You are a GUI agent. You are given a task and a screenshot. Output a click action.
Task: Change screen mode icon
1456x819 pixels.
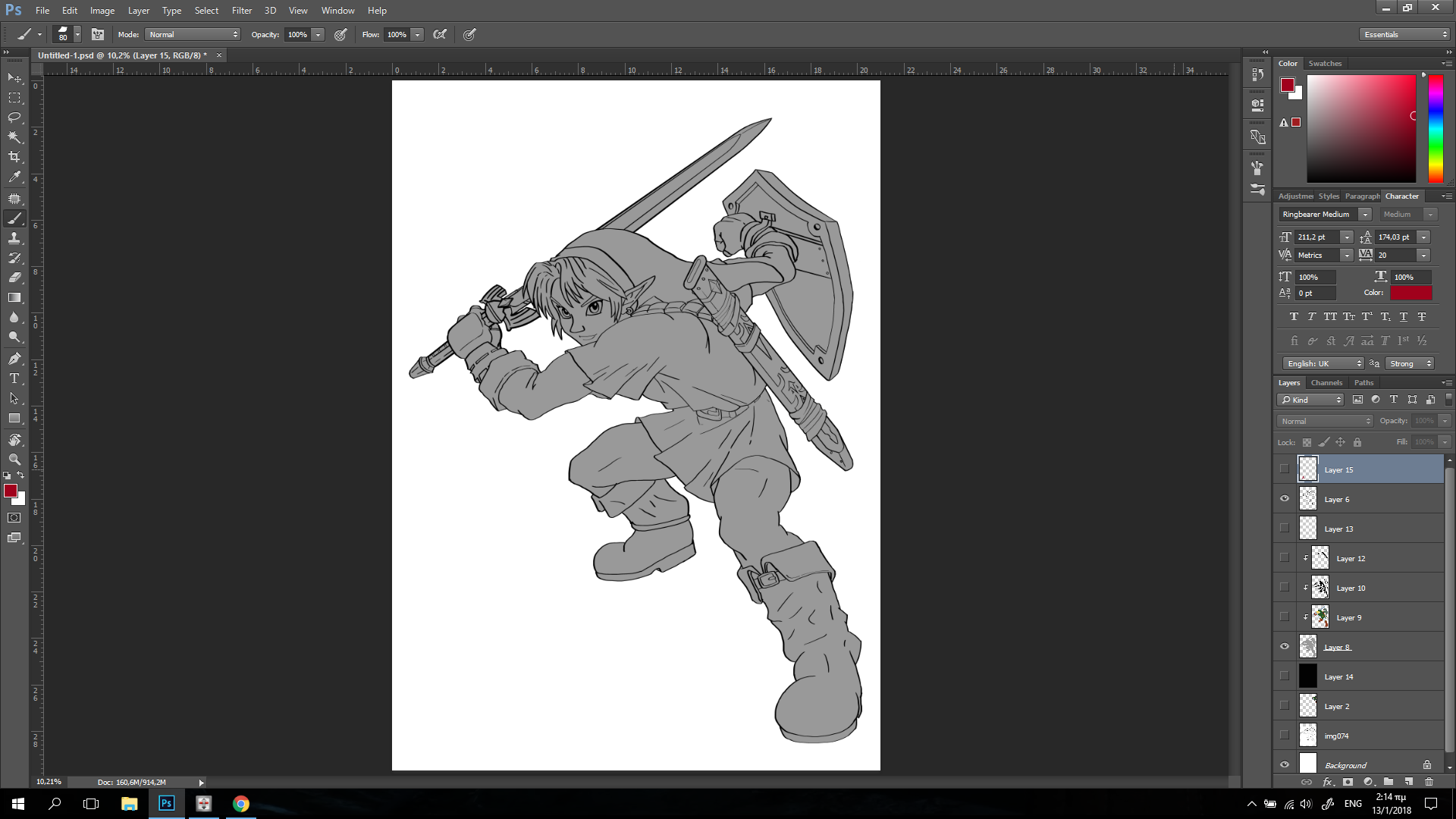tap(14, 538)
